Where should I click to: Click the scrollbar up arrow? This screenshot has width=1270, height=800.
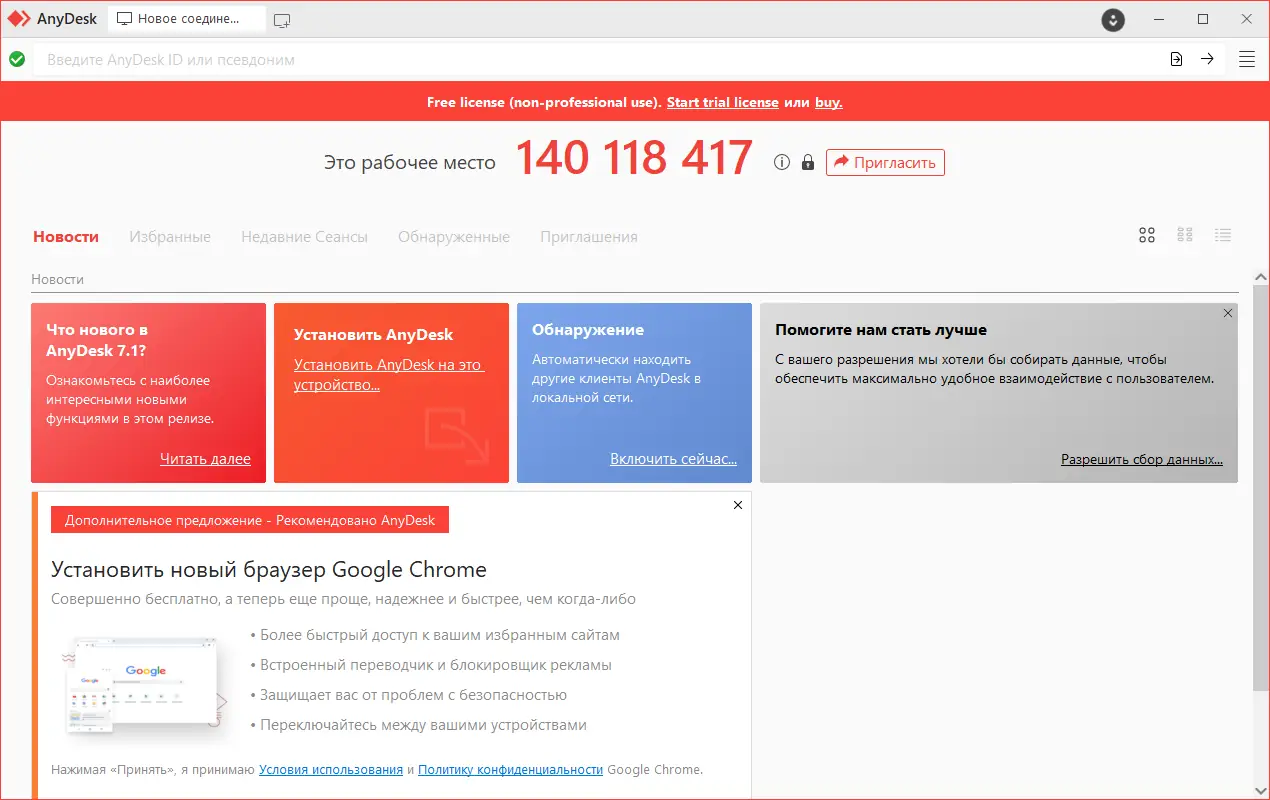[1260, 276]
